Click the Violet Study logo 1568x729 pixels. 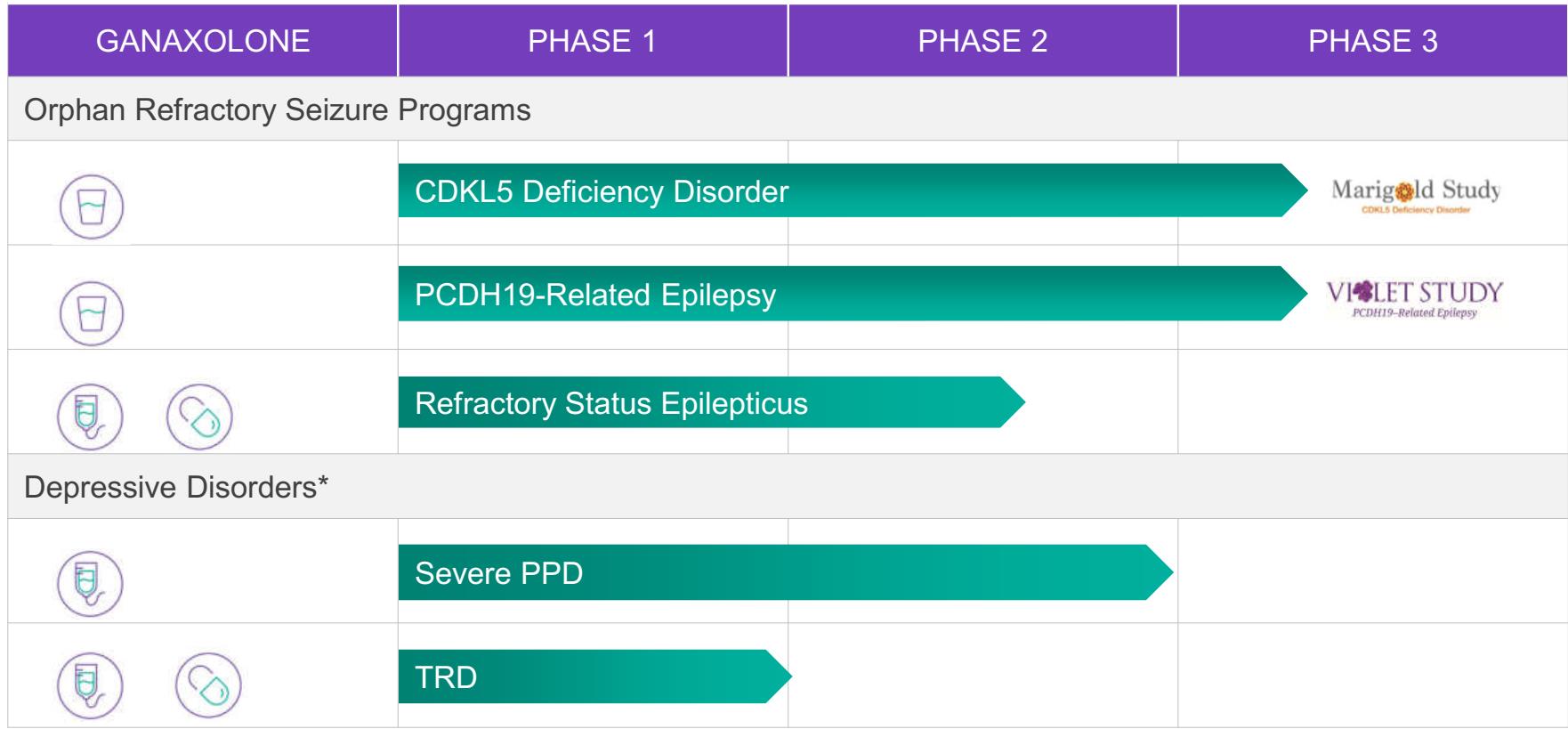(1415, 298)
